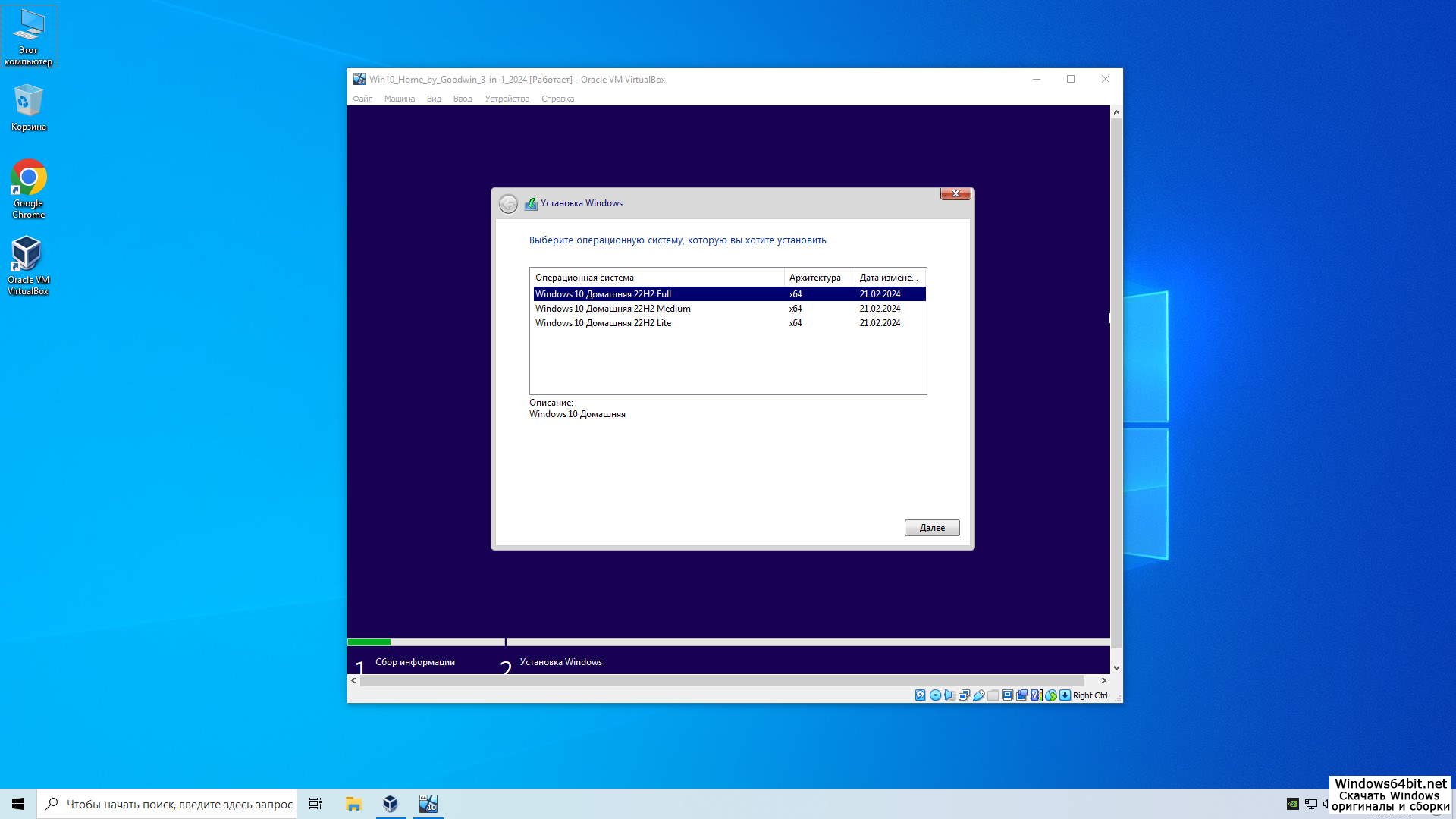This screenshot has width=1456, height=819.
Task: Select Windows 10 Домашняя 22H2 Lite edition
Action: [603, 323]
